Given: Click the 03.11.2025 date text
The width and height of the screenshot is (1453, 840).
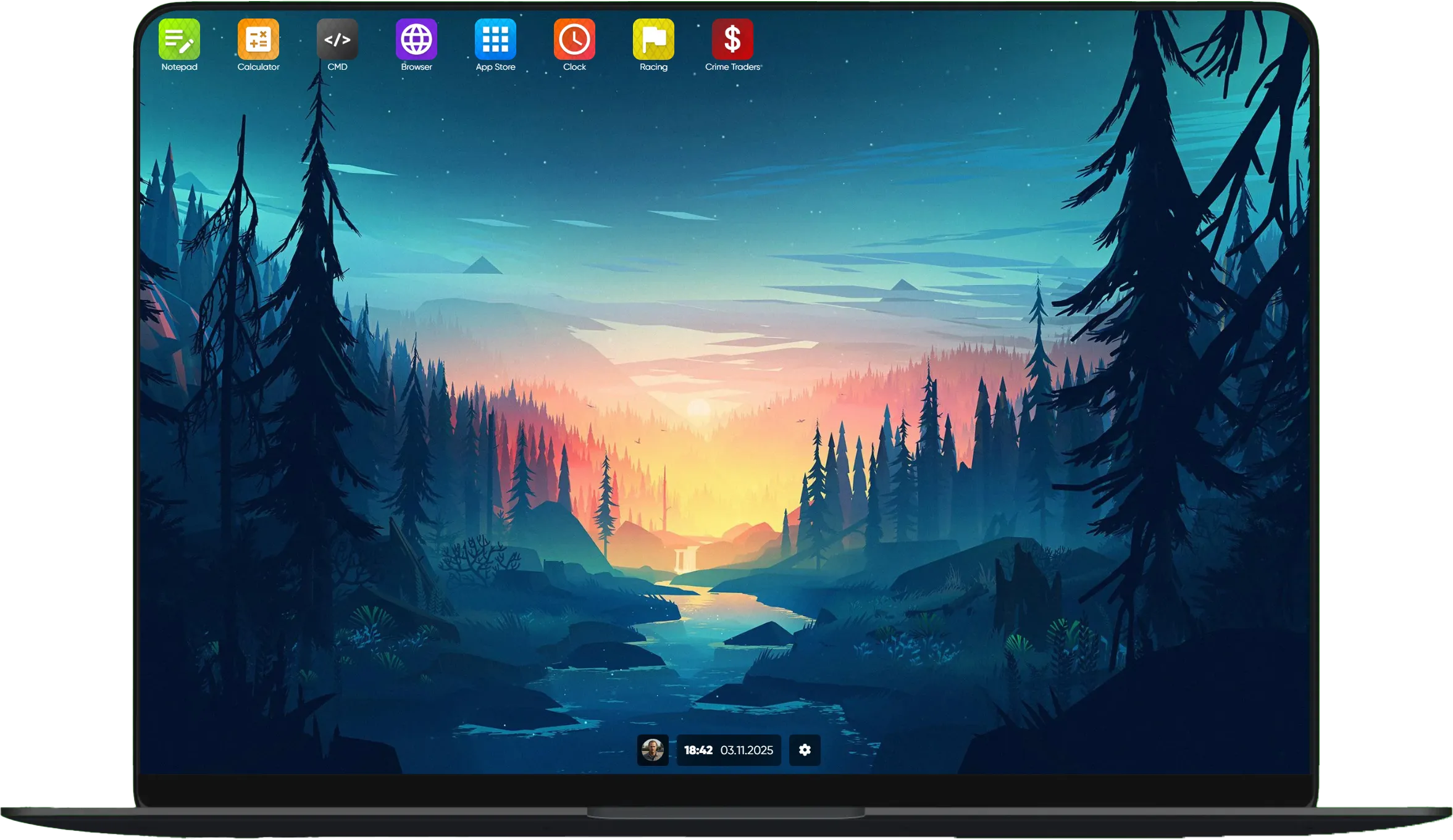Looking at the screenshot, I should point(747,750).
